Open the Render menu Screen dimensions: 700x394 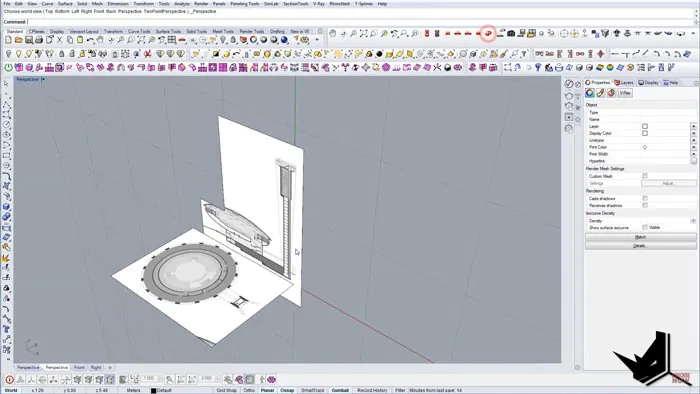(201, 4)
